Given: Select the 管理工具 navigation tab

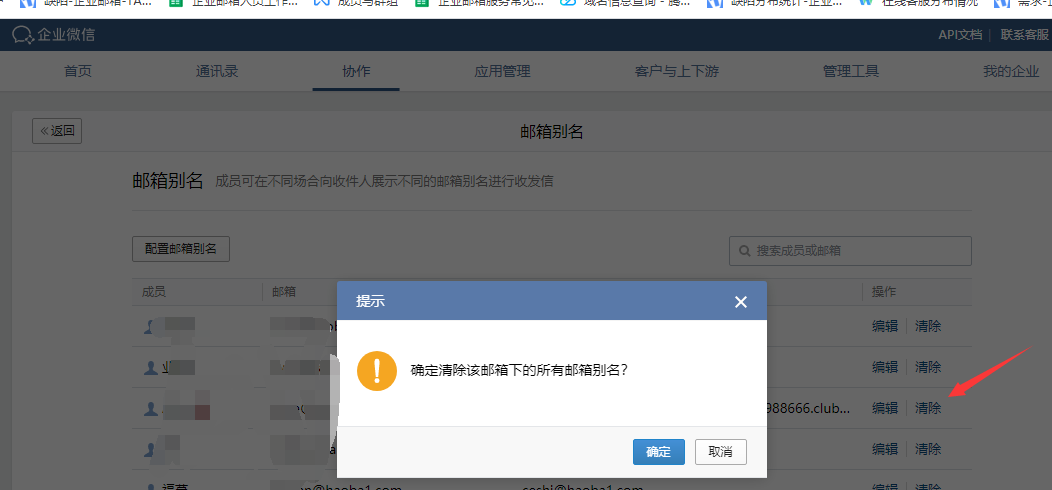Looking at the screenshot, I should (x=850, y=71).
